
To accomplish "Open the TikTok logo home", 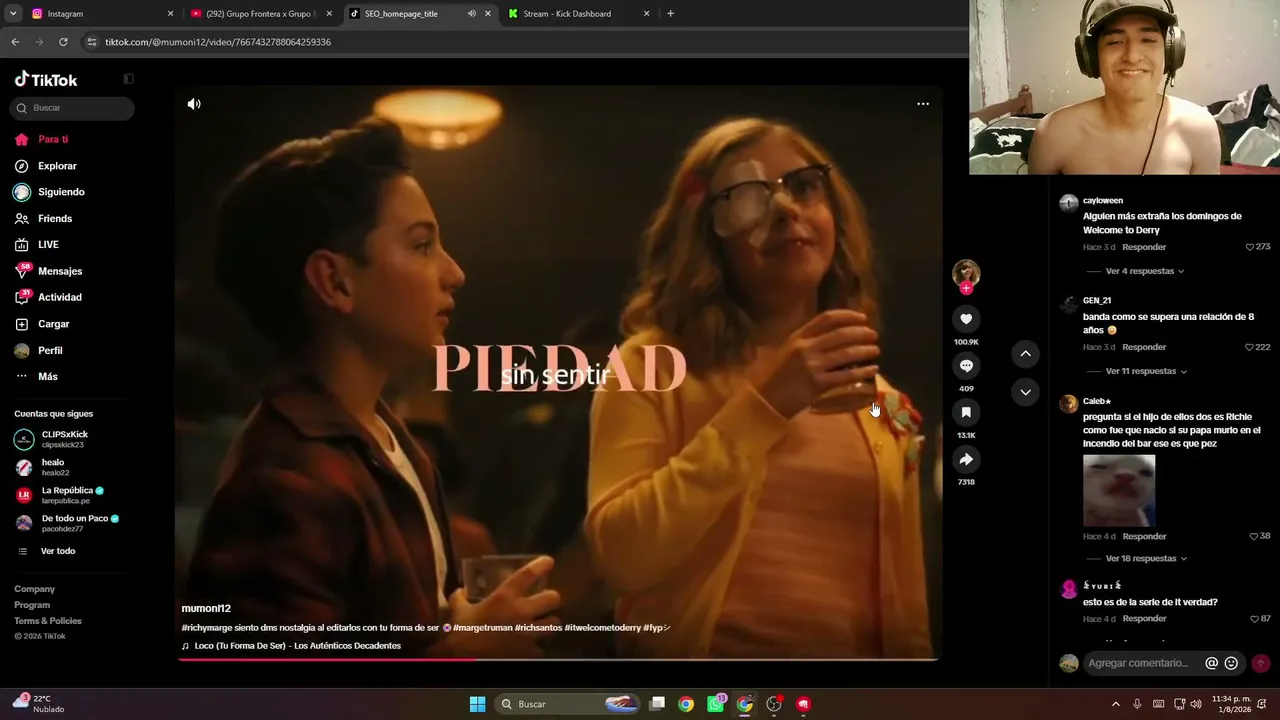I will coord(46,80).
